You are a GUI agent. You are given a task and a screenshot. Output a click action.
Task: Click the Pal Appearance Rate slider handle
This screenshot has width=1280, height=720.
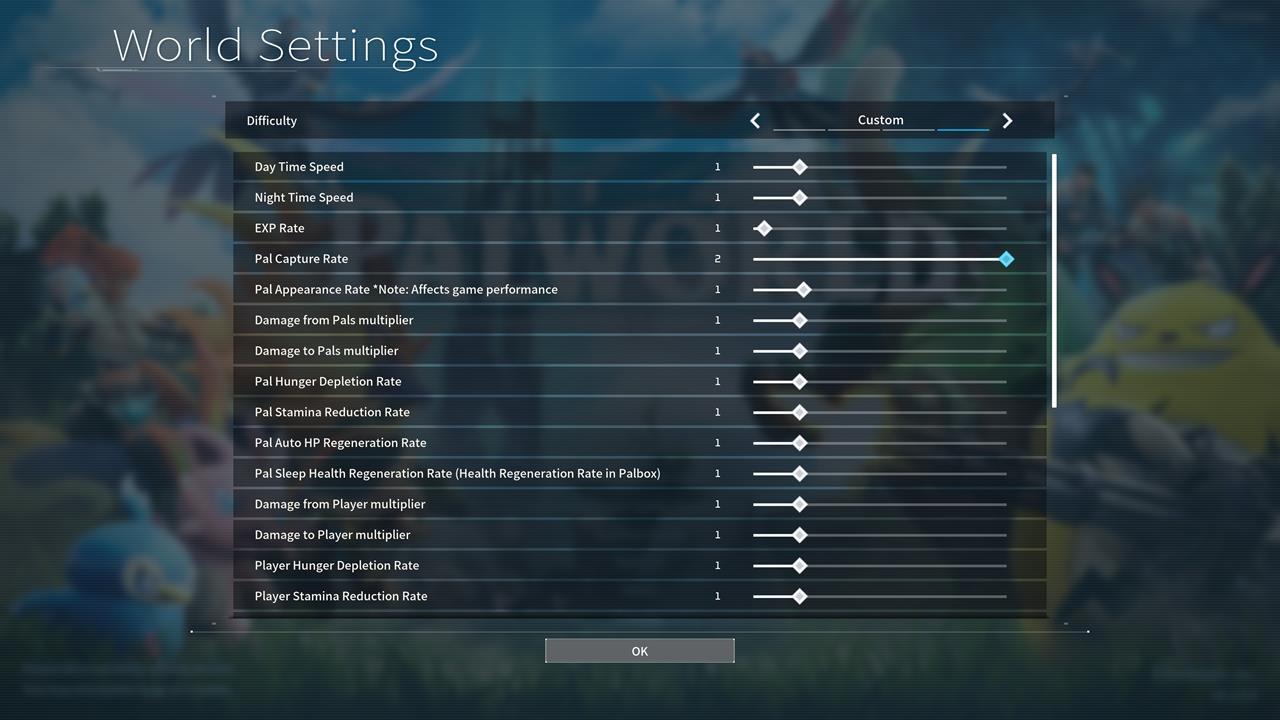point(803,290)
